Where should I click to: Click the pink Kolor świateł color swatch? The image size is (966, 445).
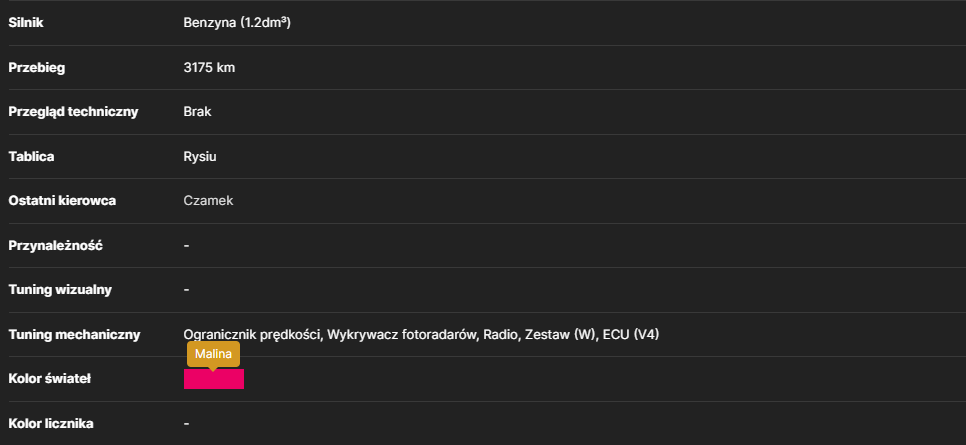[214, 379]
